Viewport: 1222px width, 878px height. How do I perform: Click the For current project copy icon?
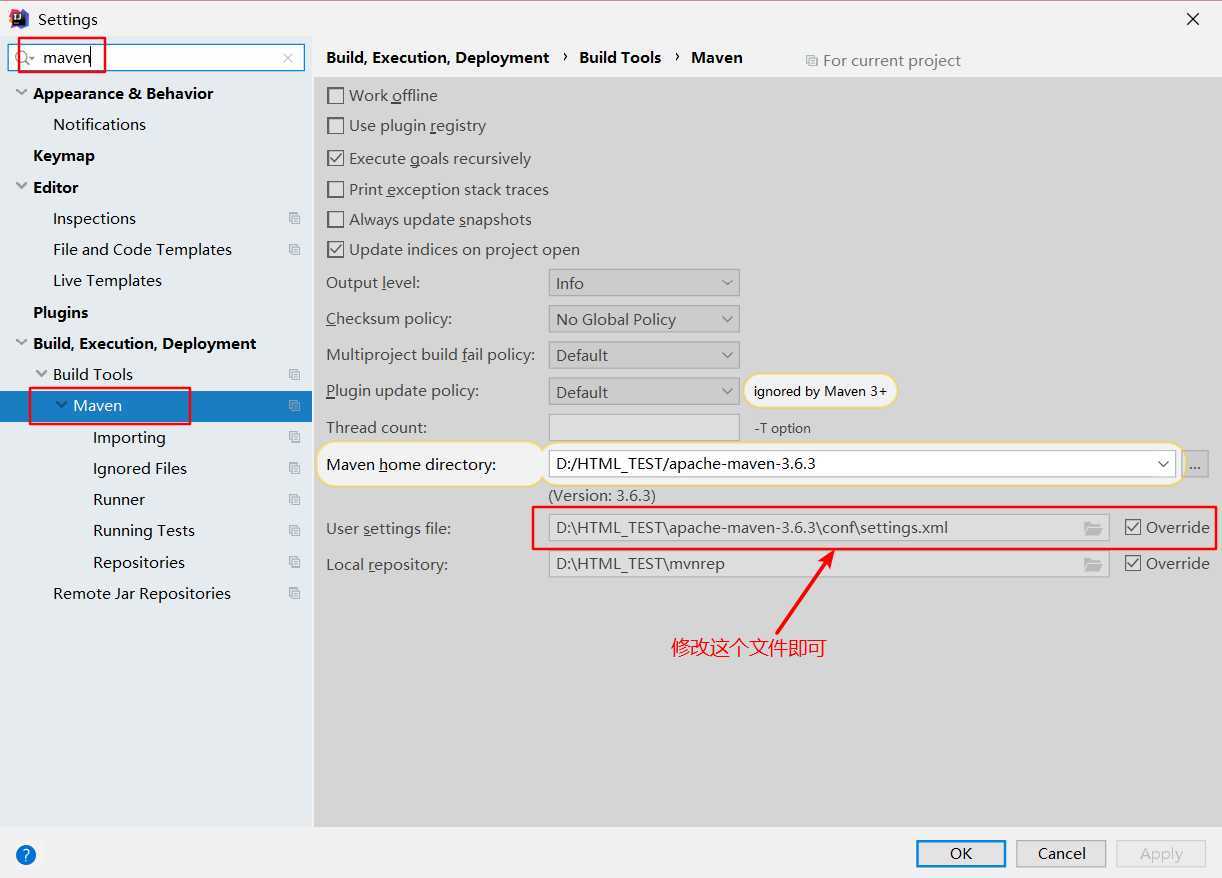(x=811, y=61)
